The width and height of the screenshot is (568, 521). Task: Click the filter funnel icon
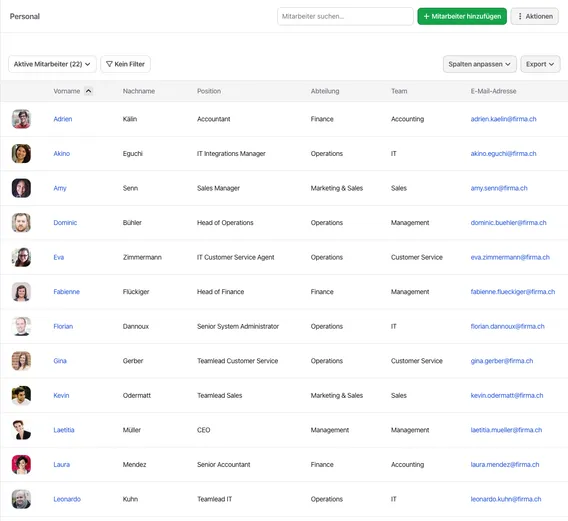coord(109,64)
